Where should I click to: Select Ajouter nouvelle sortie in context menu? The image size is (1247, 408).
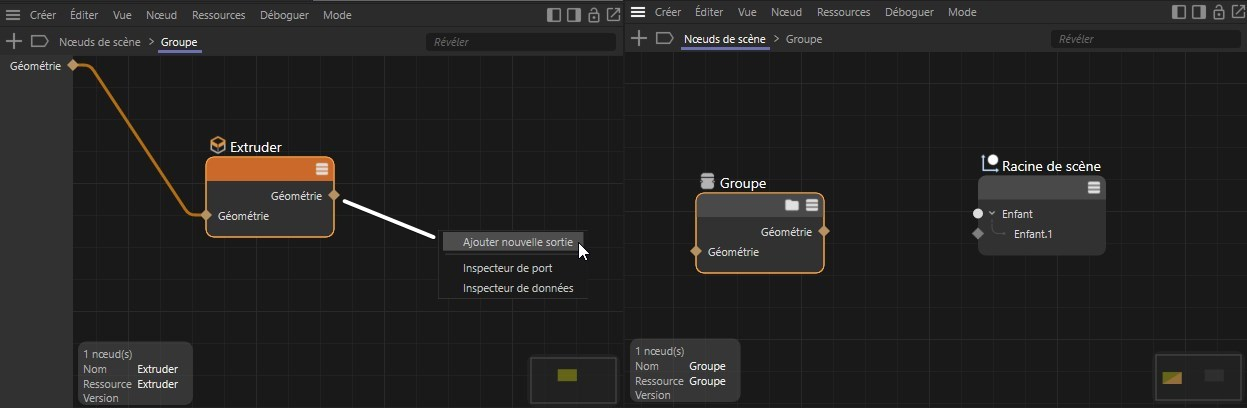tap(512, 242)
